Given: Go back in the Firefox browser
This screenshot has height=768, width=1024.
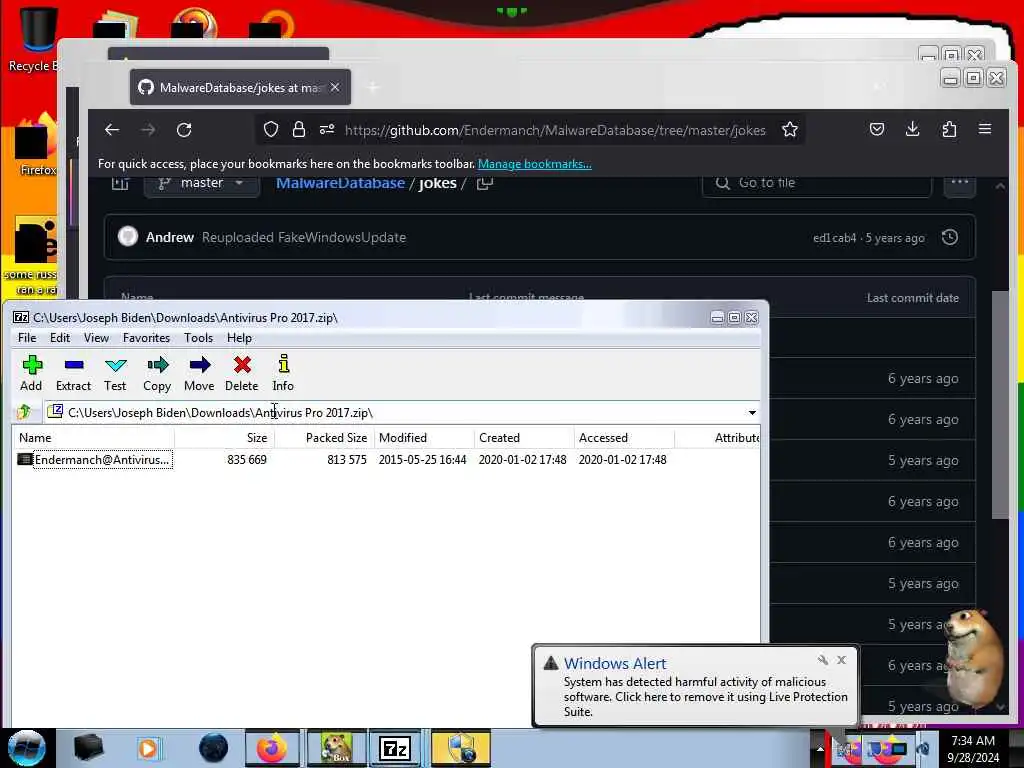Looking at the screenshot, I should coord(112,130).
